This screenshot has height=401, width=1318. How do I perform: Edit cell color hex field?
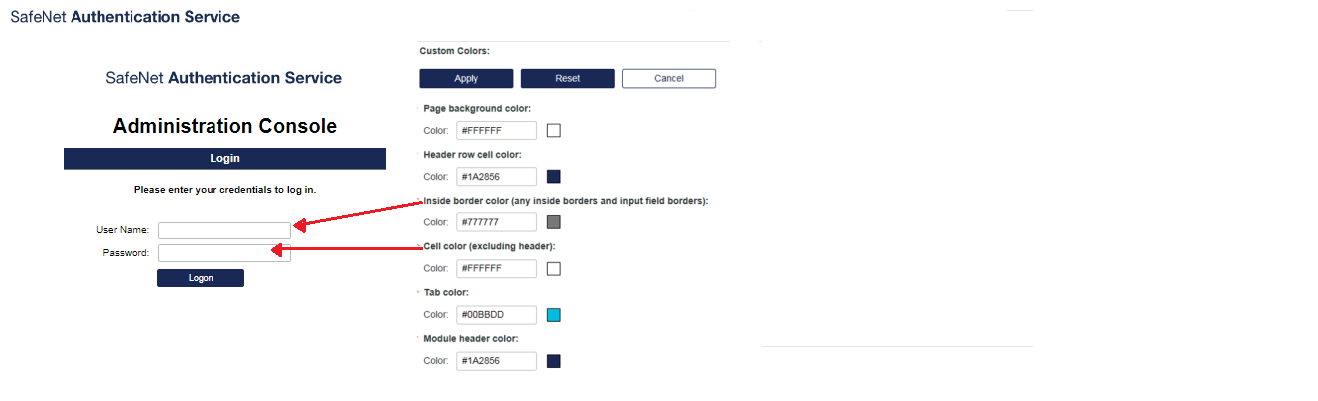click(496, 268)
